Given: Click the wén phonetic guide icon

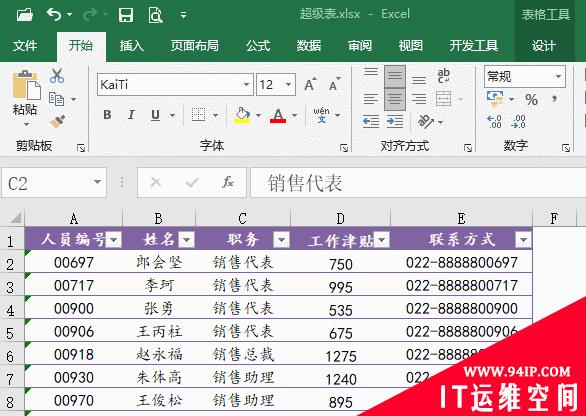Looking at the screenshot, I should coord(321,115).
